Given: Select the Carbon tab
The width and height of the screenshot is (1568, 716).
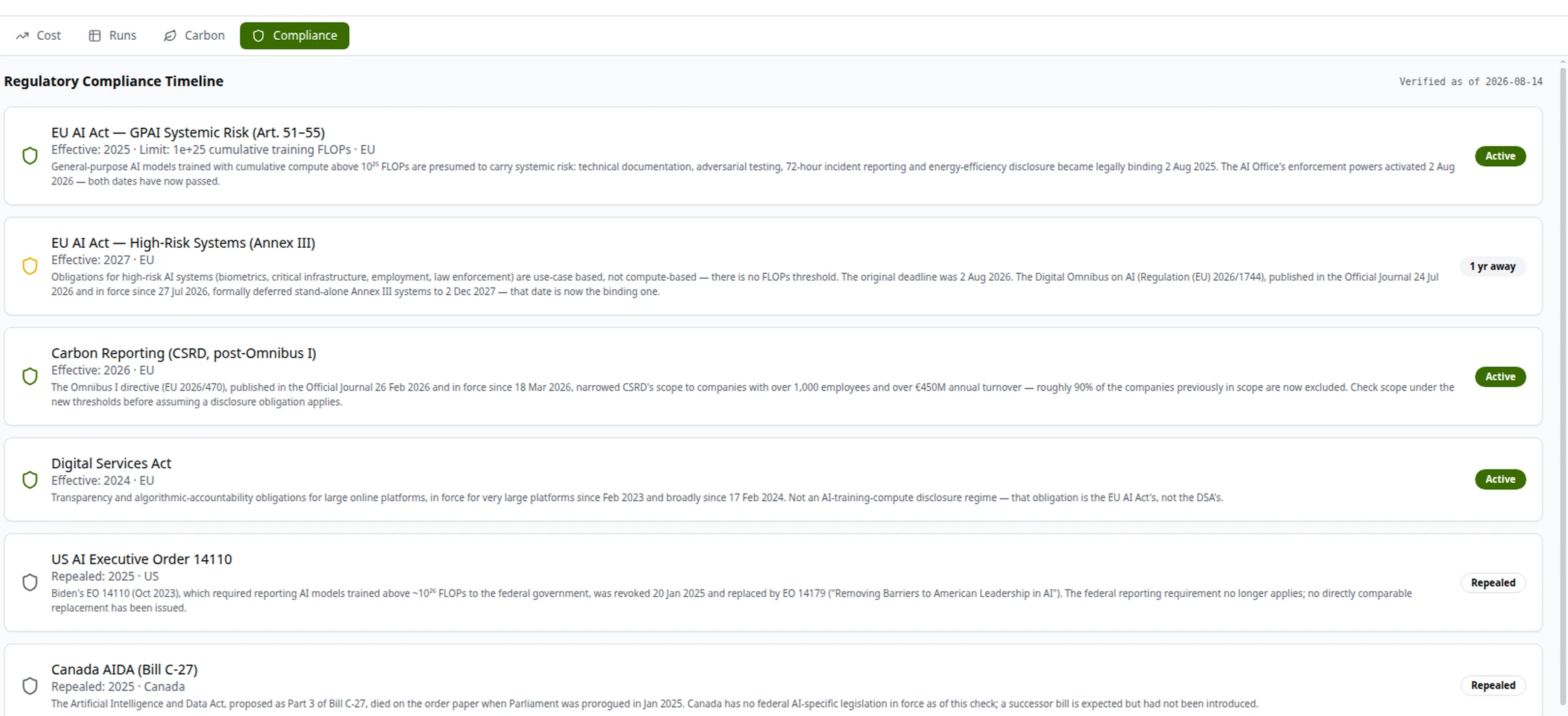Looking at the screenshot, I should coord(194,36).
